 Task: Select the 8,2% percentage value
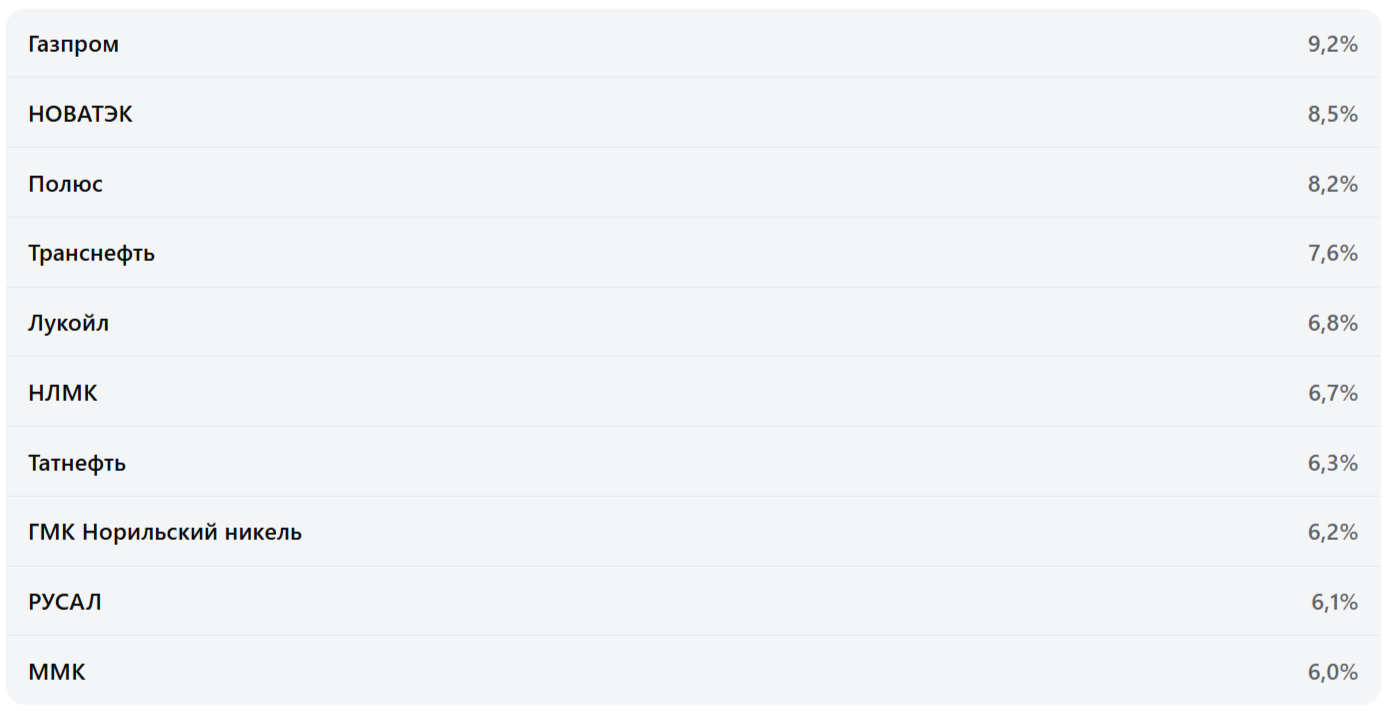(x=1332, y=184)
